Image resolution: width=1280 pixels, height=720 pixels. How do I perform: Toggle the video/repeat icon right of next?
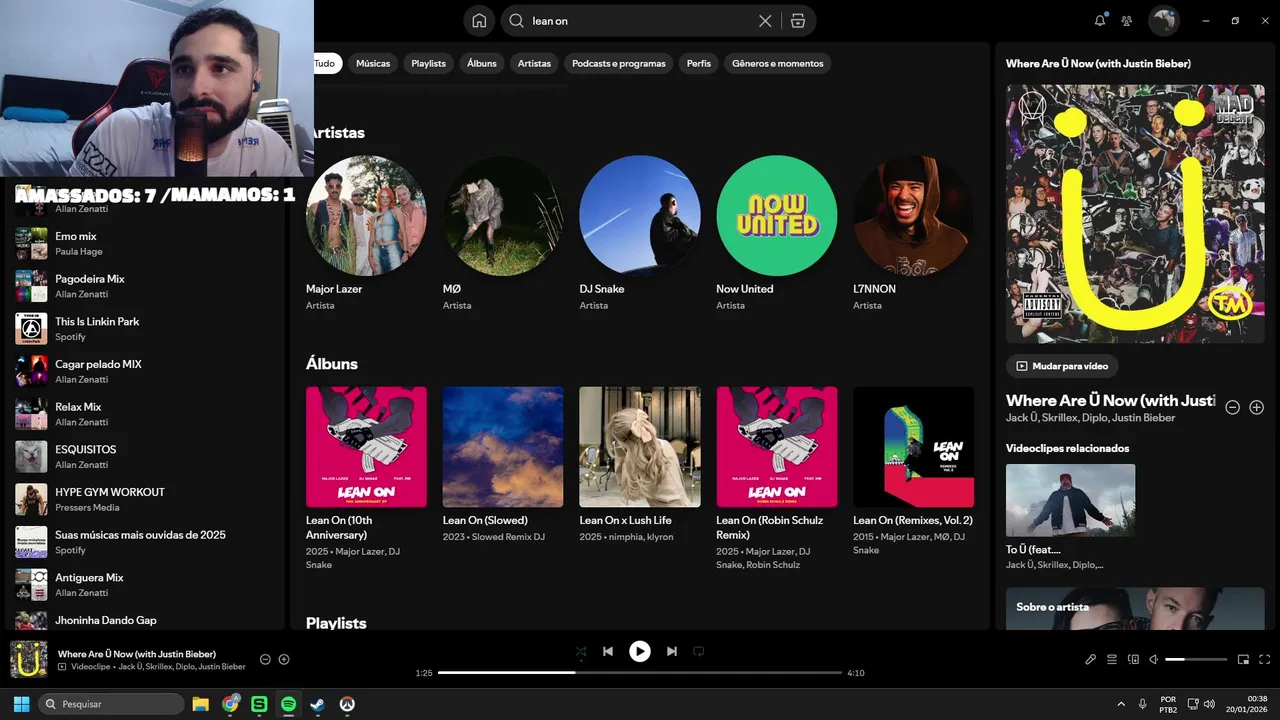(x=699, y=651)
